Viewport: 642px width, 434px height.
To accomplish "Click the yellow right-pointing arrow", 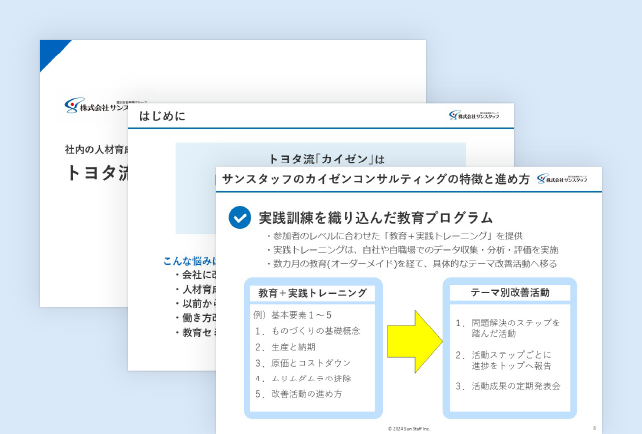I will pyautogui.click(x=415, y=341).
